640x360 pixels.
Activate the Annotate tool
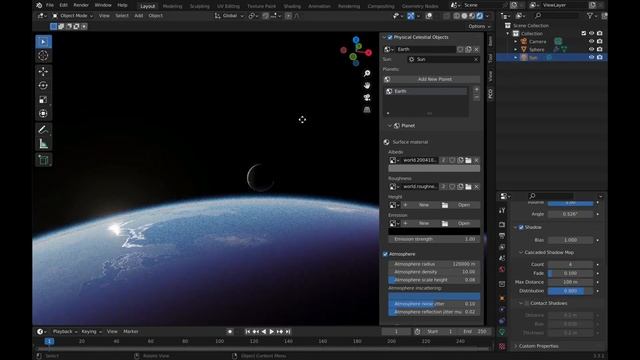[43, 130]
